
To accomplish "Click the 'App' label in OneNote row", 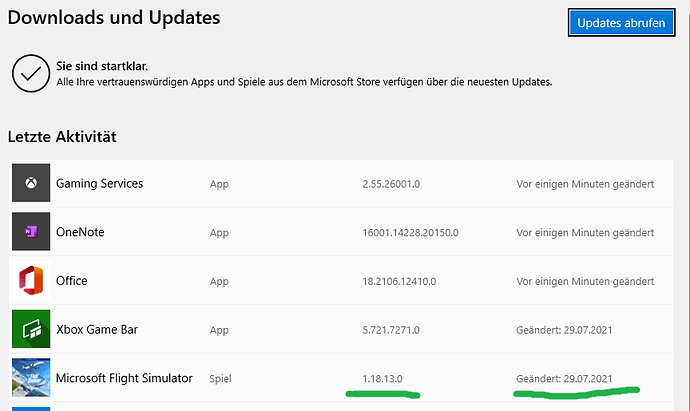I will click(219, 233).
